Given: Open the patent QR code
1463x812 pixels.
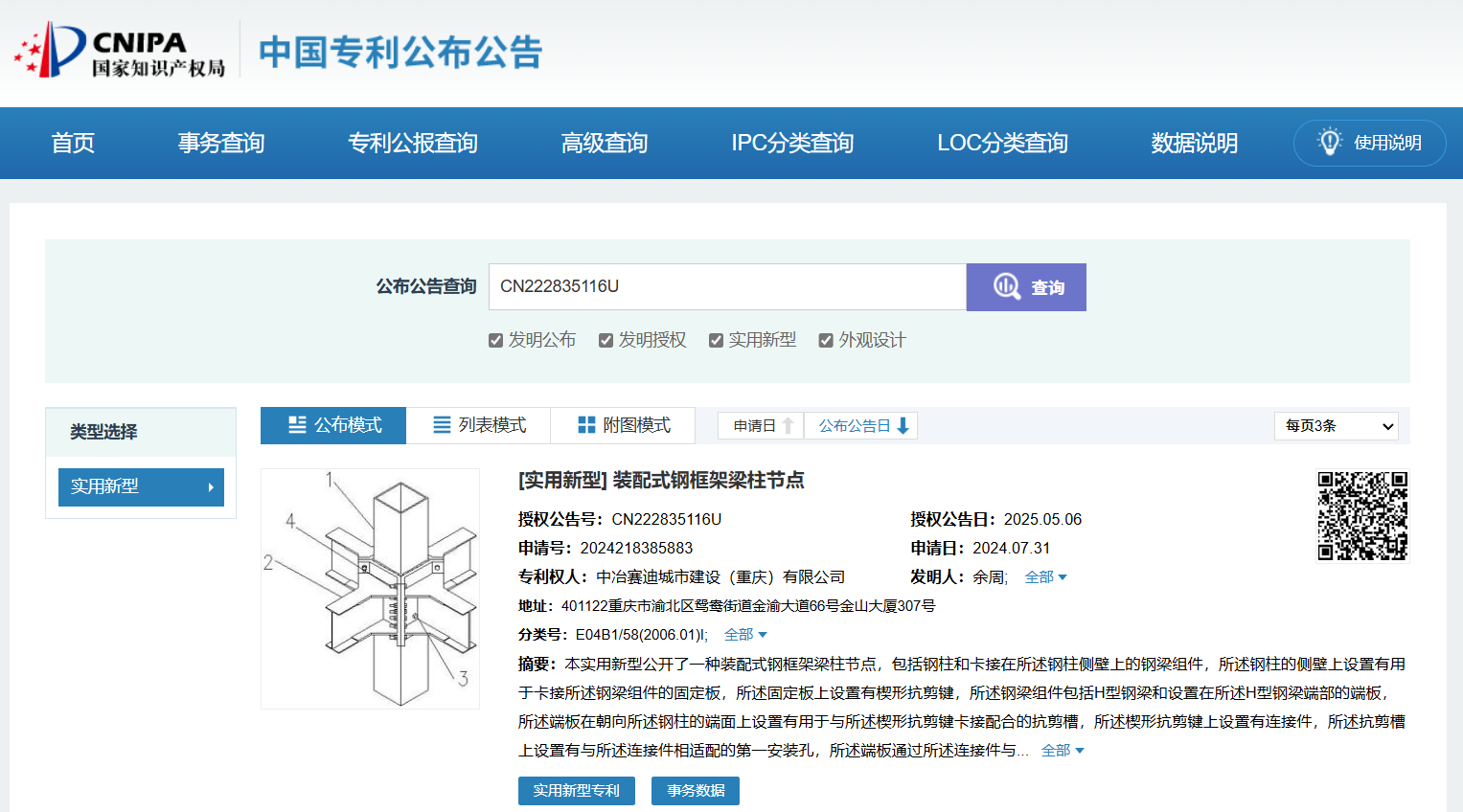Looking at the screenshot, I should [x=1361, y=515].
